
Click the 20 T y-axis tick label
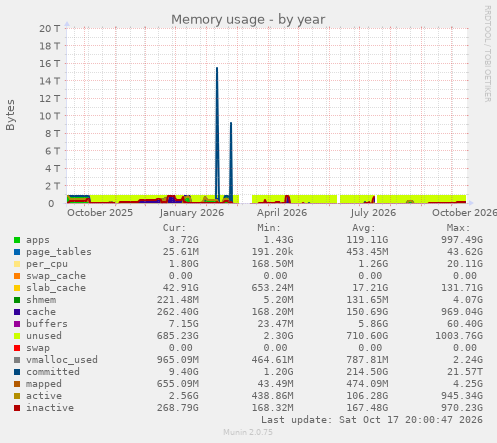point(49,29)
